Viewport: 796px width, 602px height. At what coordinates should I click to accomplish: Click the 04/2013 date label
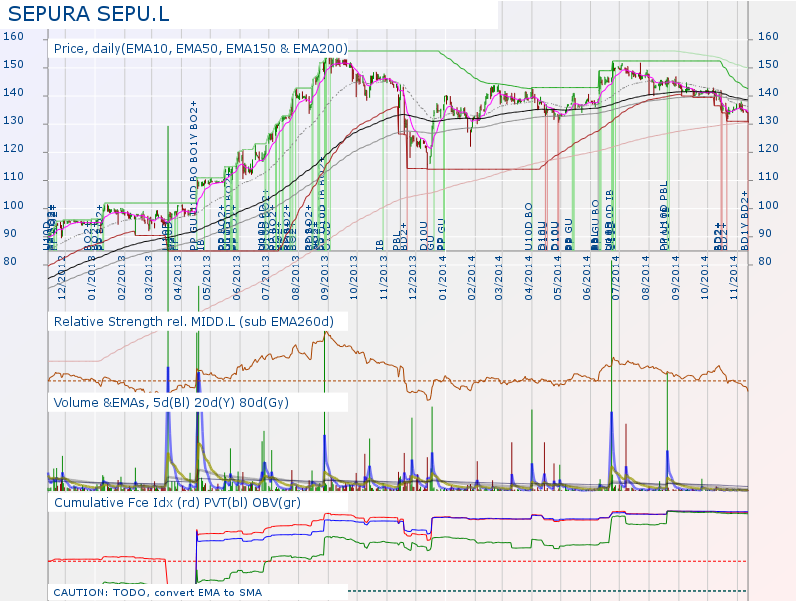177,278
